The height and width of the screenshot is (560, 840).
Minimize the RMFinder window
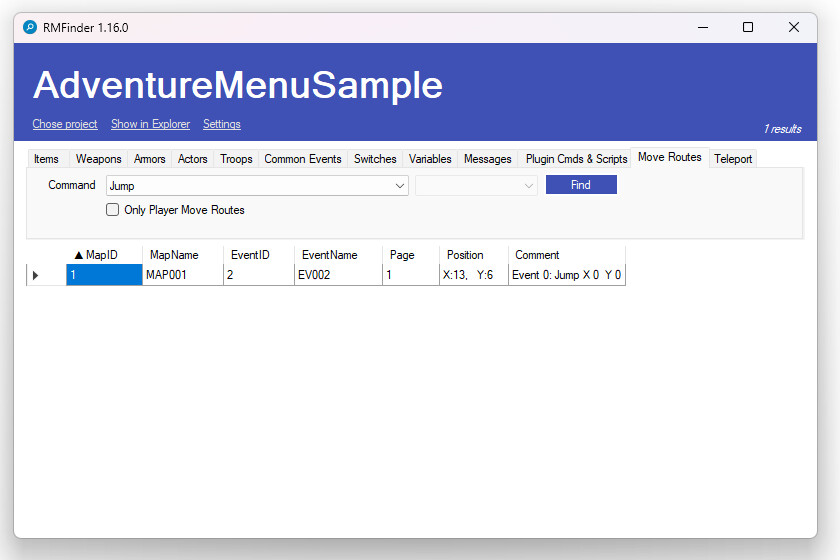coord(701,28)
